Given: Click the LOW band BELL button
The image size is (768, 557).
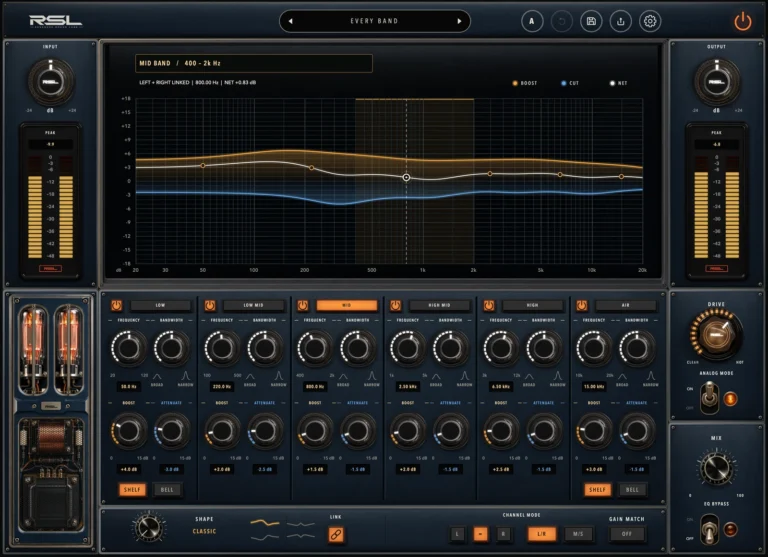Looking at the screenshot, I should [x=167, y=489].
